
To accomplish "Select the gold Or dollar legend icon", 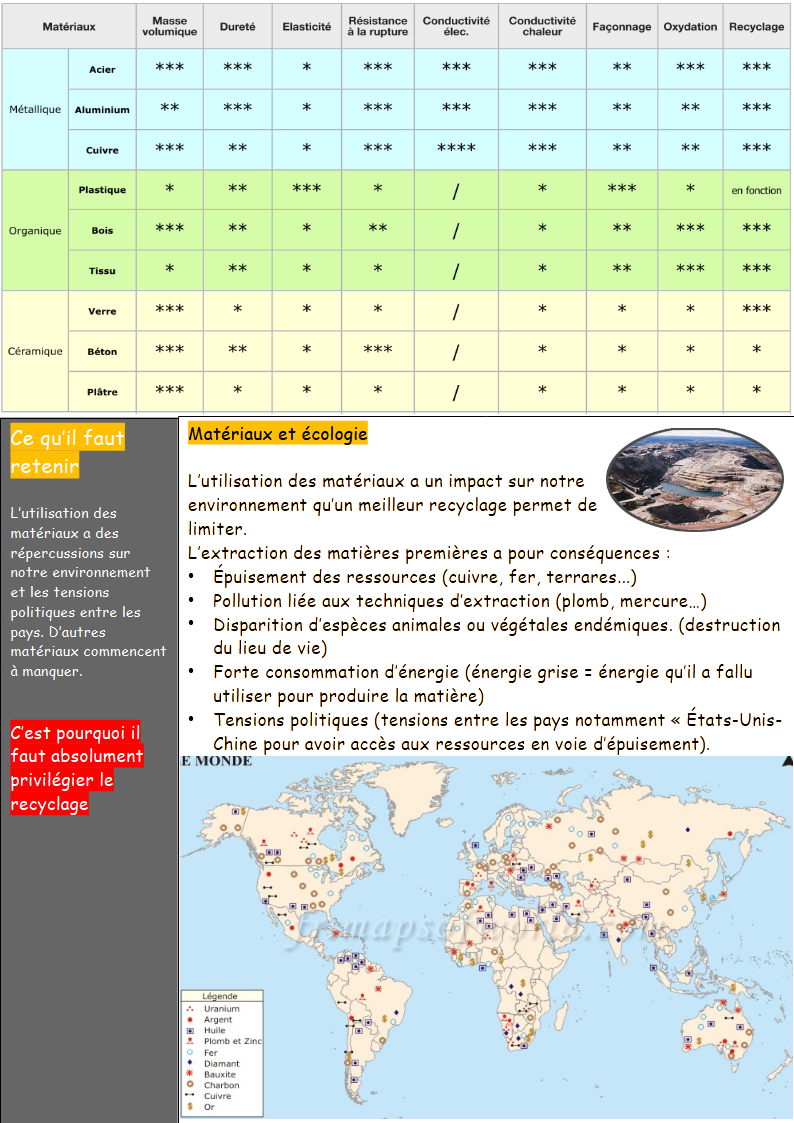I will click(x=190, y=1107).
